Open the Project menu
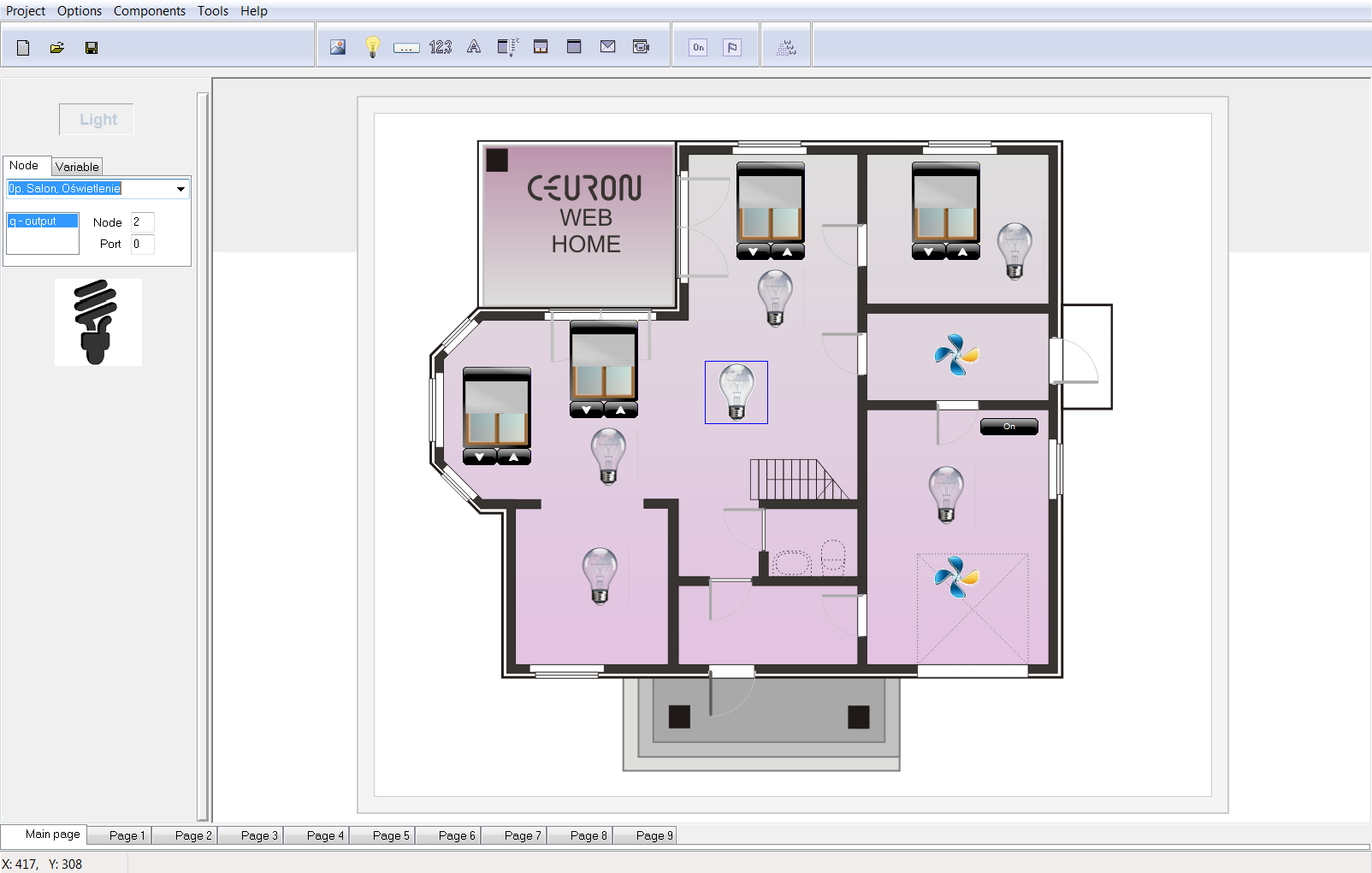Screen dimensions: 1372x873 [26, 11]
